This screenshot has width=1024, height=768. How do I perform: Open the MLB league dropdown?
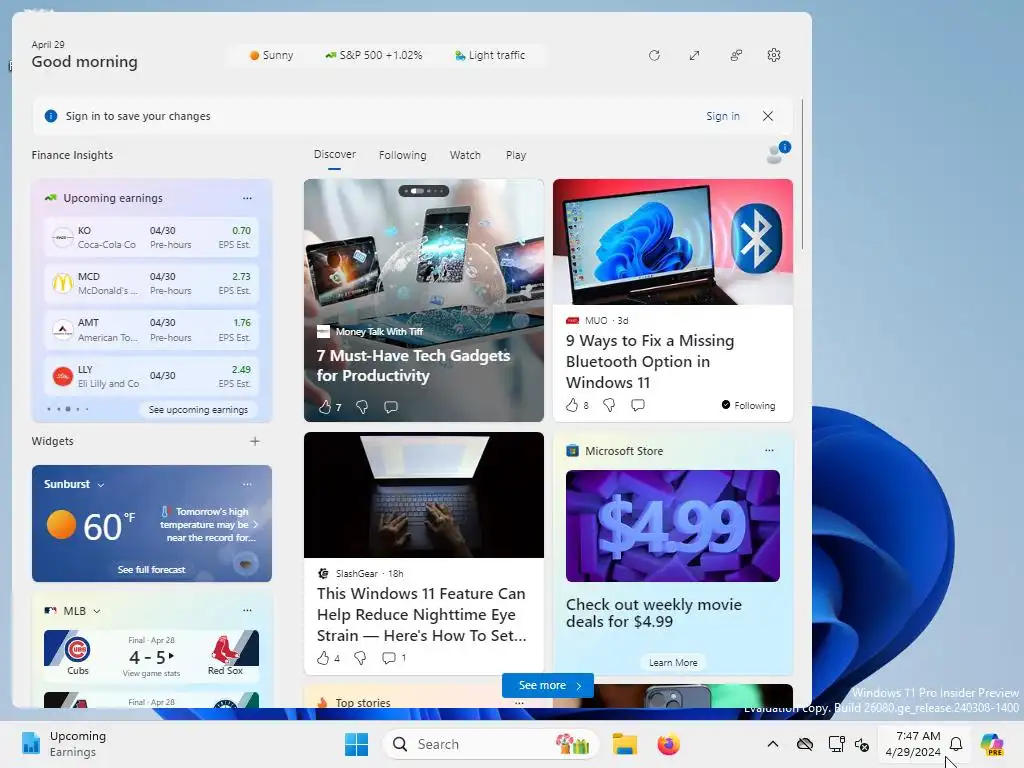[97, 611]
